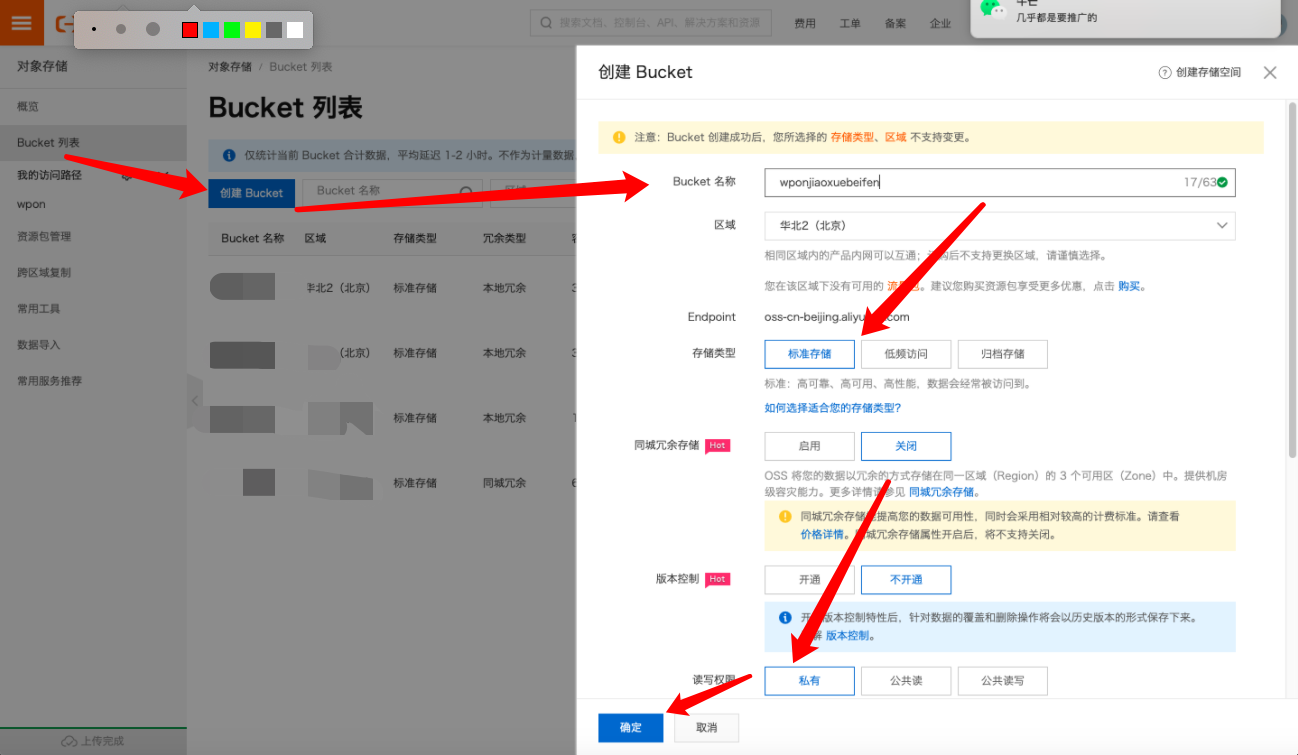This screenshot has height=755, width=1298.
Task: Click the search magnifier icon in top bar
Action: pyautogui.click(x=546, y=22)
